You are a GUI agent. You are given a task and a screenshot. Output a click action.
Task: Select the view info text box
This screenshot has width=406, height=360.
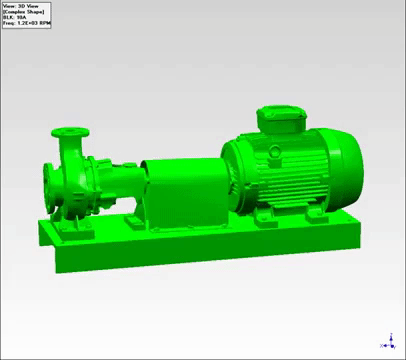pos(27,15)
